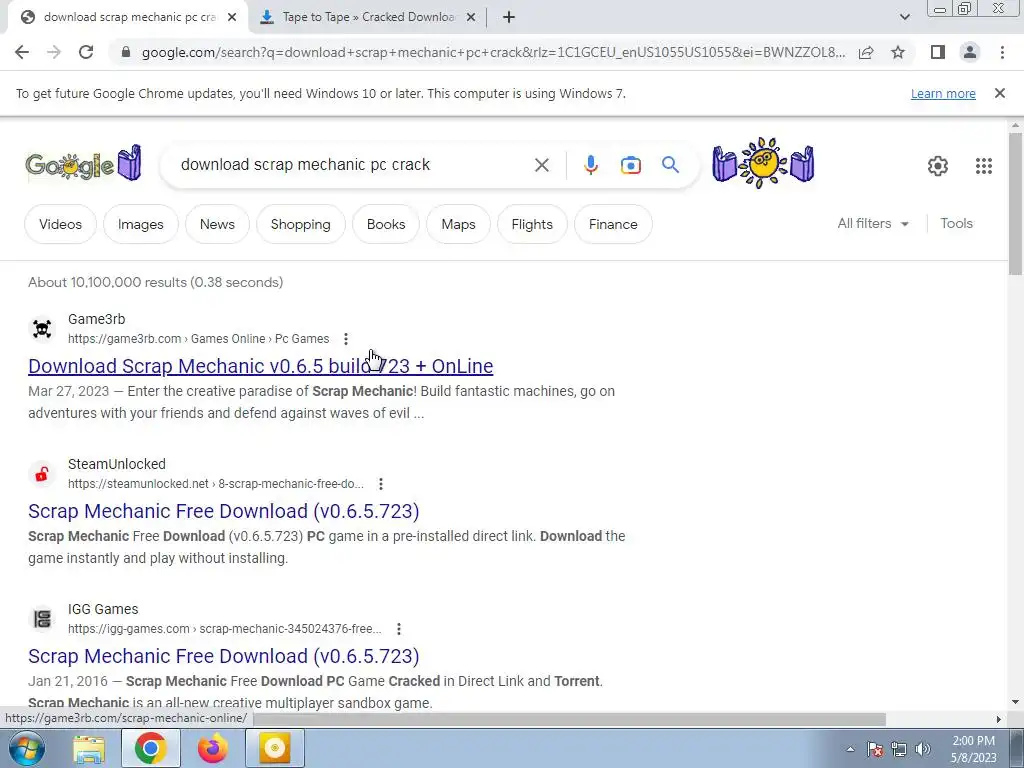Image resolution: width=1024 pixels, height=768 pixels.
Task: Open more options for the IGG Games result
Action: [398, 629]
